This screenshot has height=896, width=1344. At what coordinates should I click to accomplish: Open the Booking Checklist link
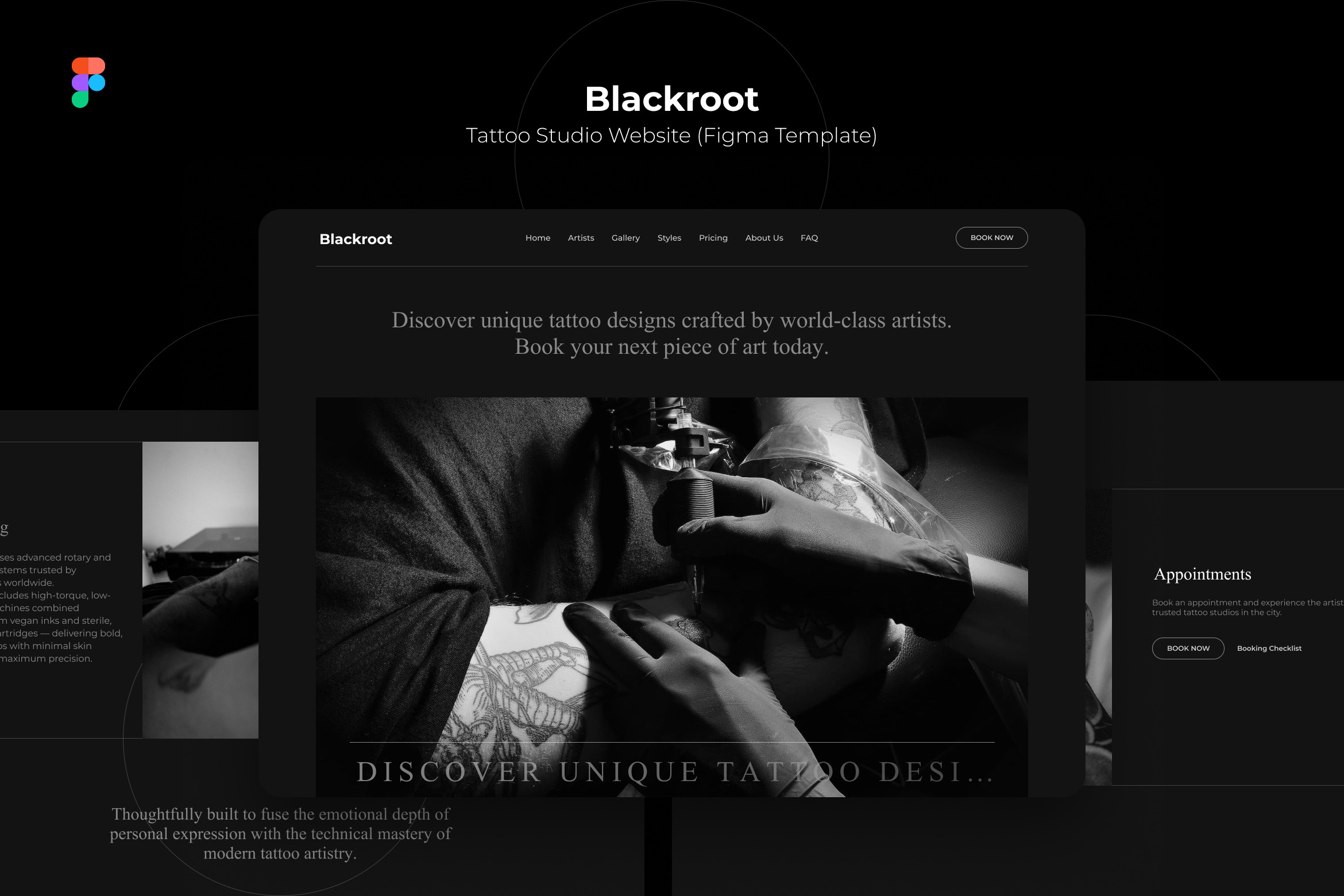coord(1269,648)
